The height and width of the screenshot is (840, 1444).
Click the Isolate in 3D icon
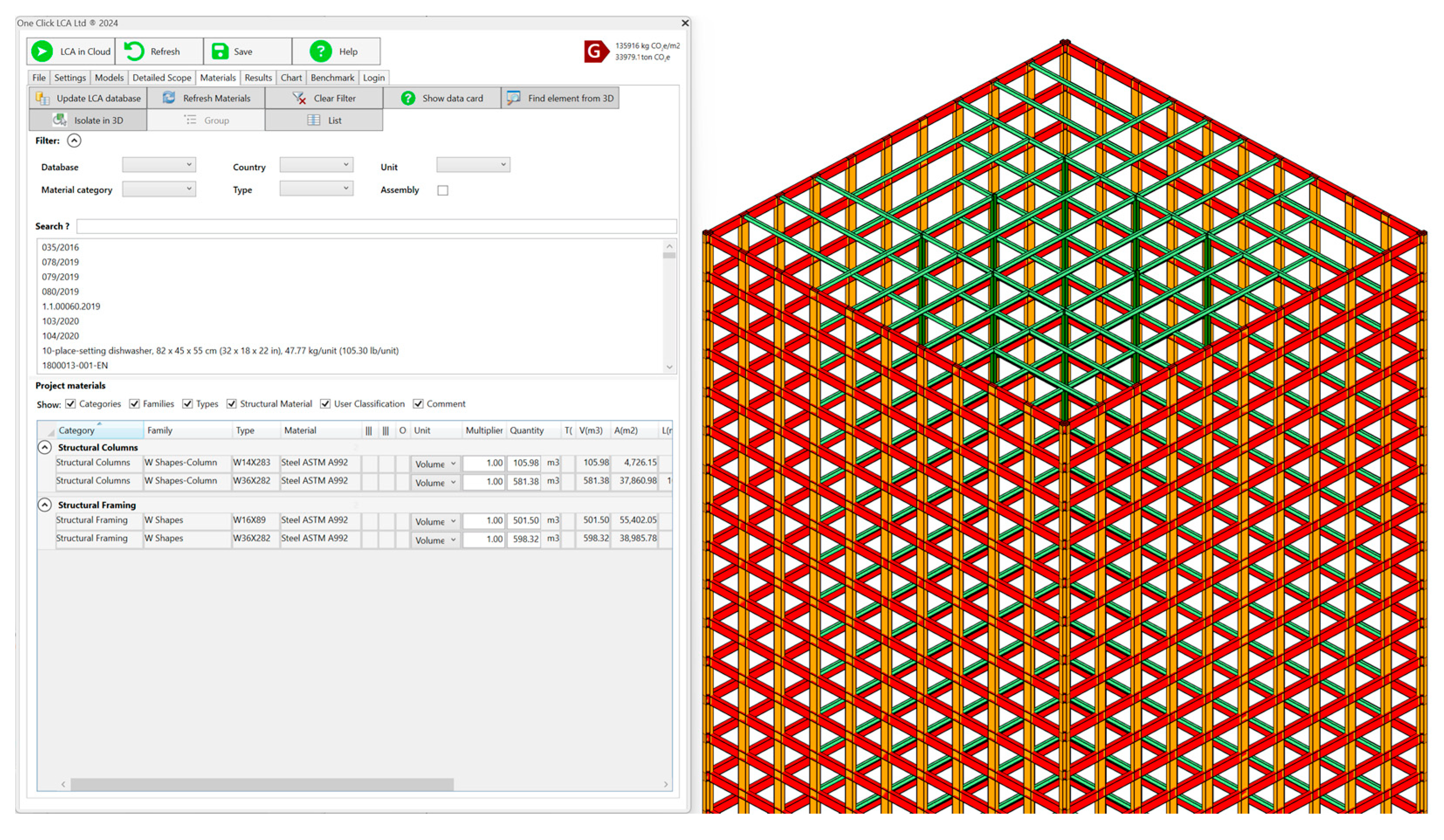pos(60,120)
